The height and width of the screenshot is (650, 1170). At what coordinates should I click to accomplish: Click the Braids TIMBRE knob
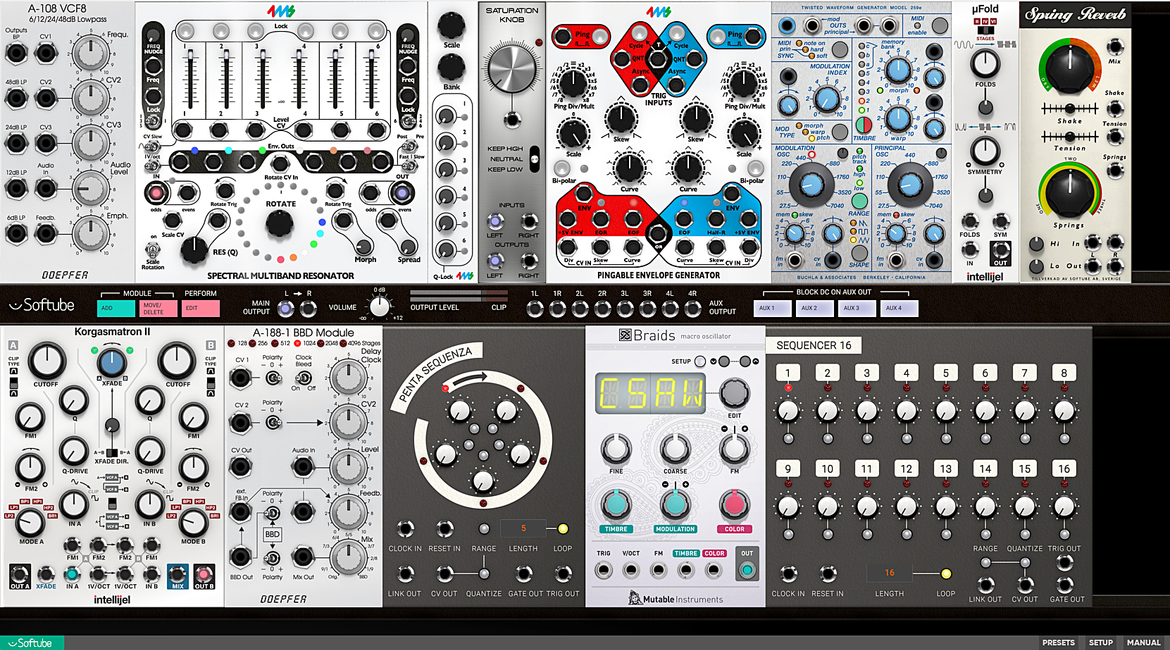pos(616,505)
